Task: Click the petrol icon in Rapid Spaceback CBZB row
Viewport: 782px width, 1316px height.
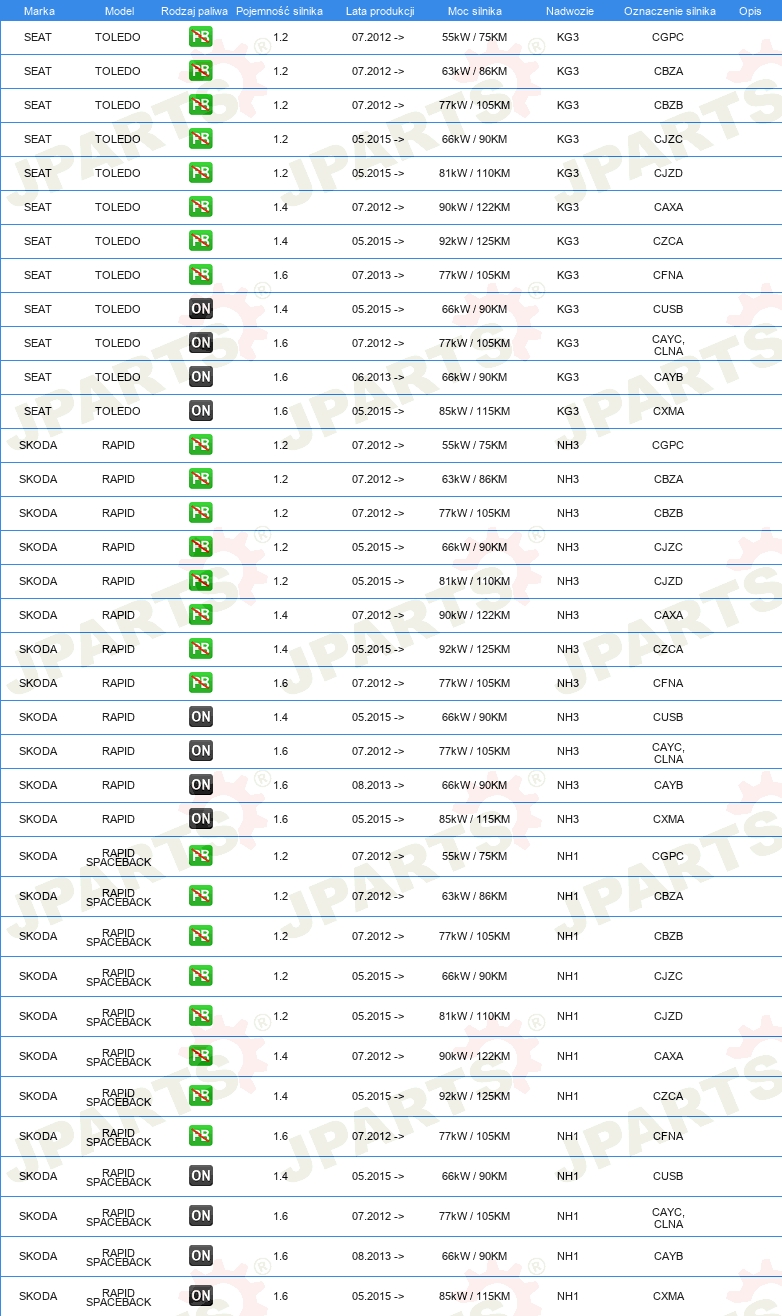Action: (x=201, y=936)
